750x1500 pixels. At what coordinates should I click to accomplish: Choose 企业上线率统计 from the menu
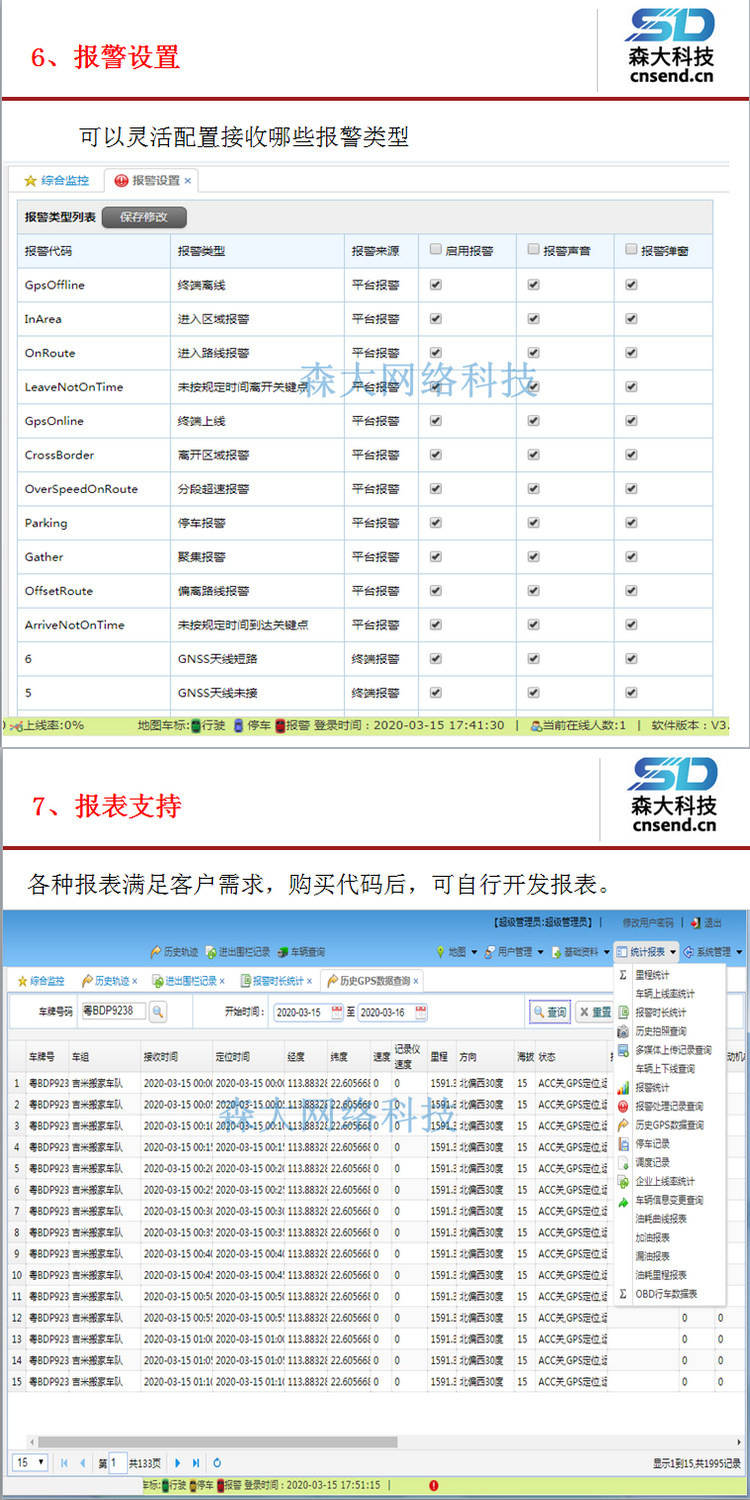[664, 1181]
